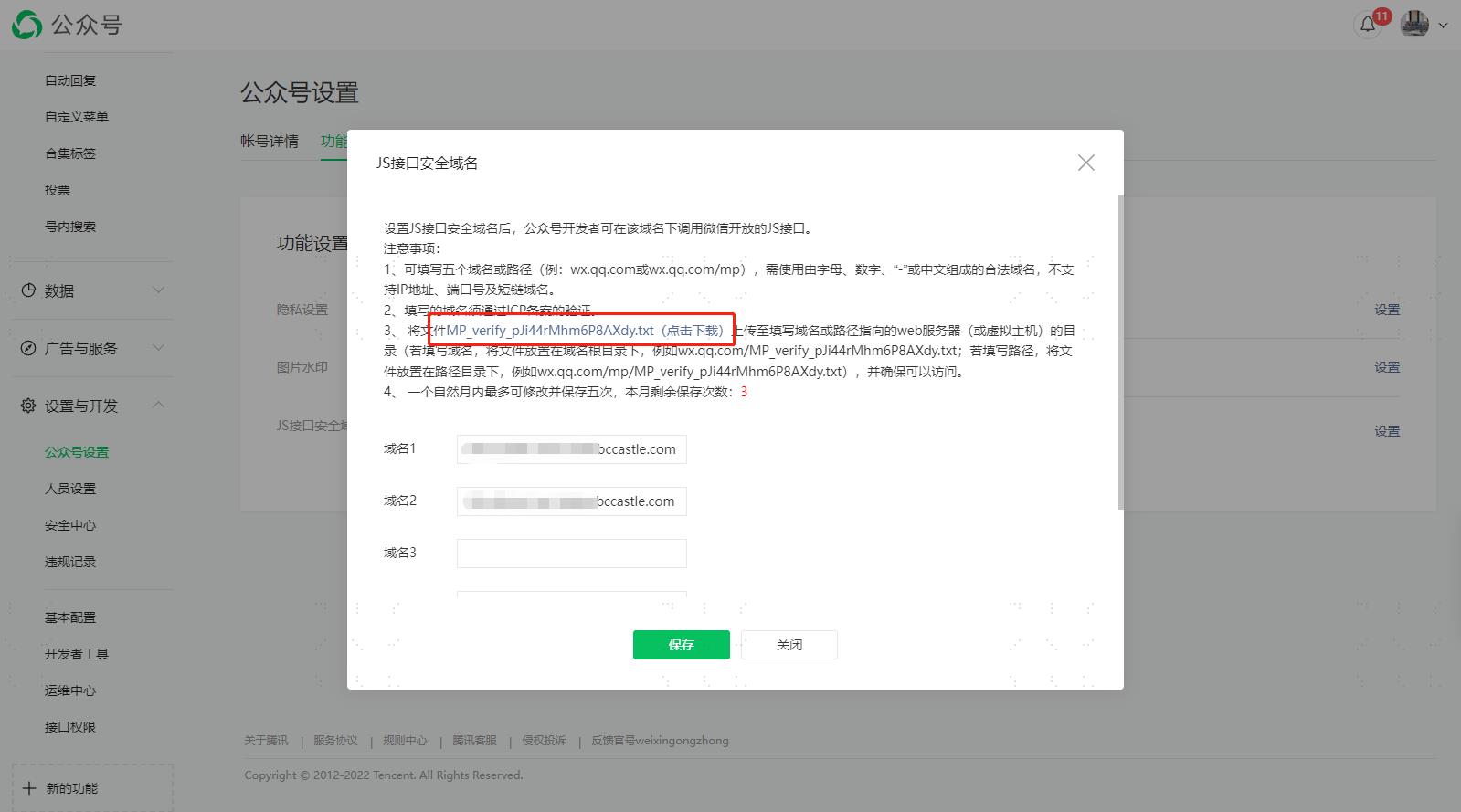The height and width of the screenshot is (812, 1461).
Task: Close the JS接口安全域名 dialog
Action: 1085,163
